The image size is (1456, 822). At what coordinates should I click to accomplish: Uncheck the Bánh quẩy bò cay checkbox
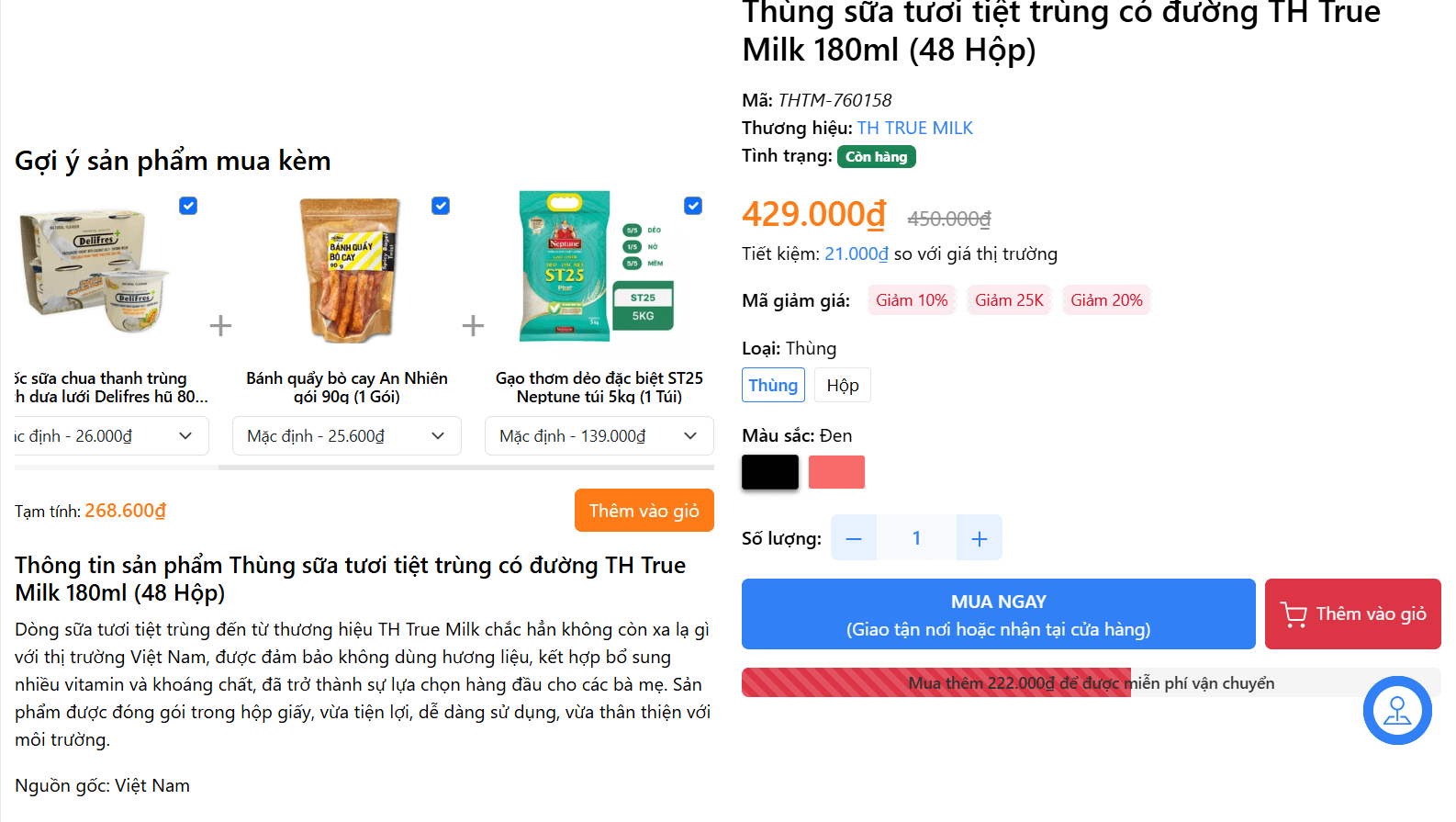(x=441, y=206)
